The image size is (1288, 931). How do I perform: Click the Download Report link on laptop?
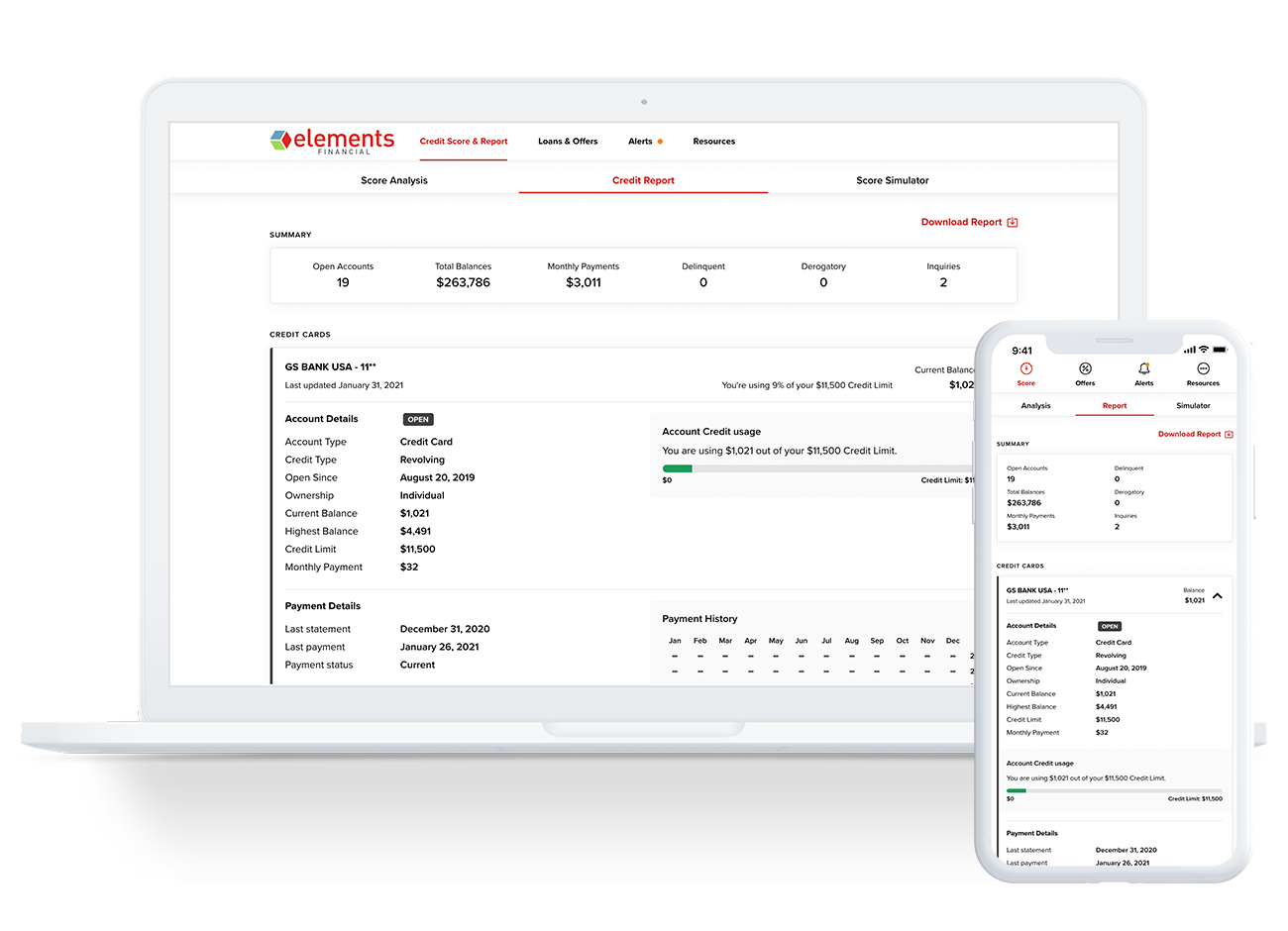point(961,223)
